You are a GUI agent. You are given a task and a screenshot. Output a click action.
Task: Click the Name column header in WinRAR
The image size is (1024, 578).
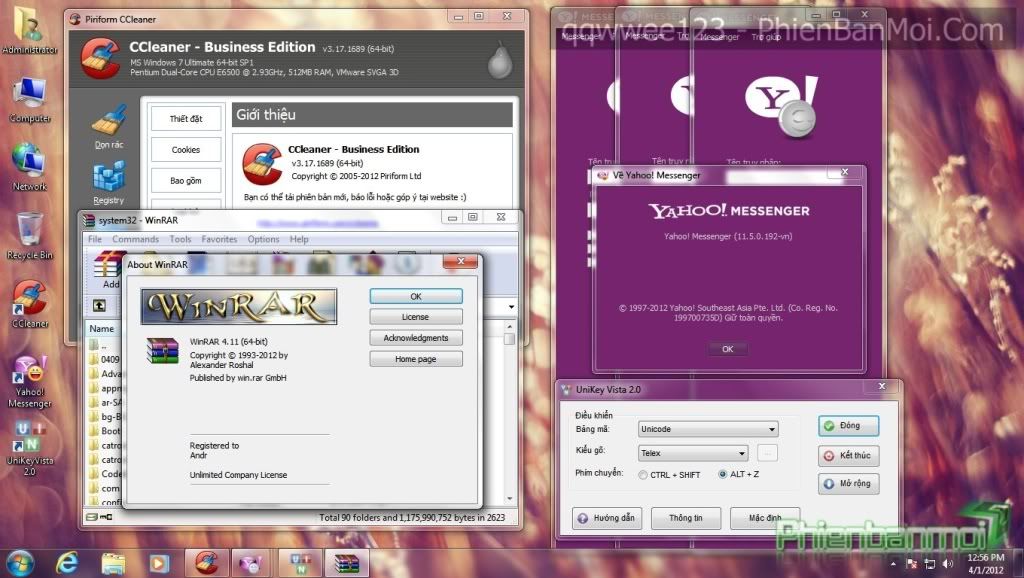point(102,329)
